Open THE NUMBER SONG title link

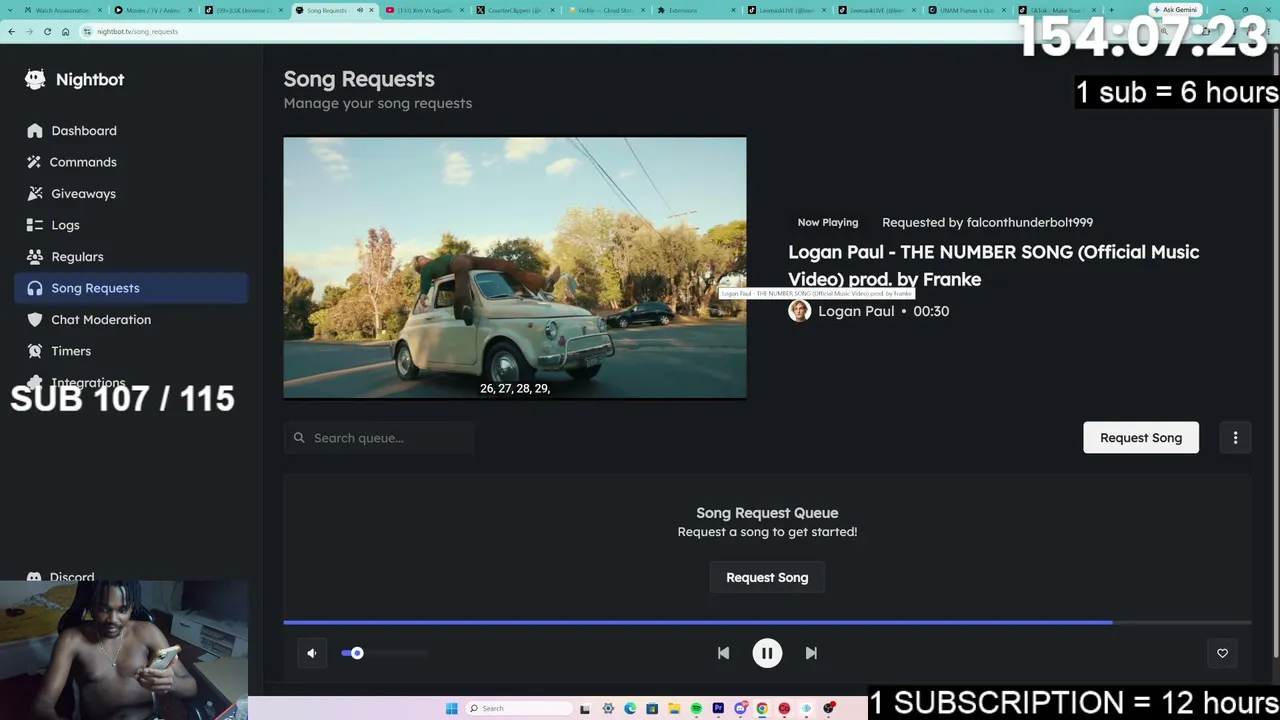point(993,265)
